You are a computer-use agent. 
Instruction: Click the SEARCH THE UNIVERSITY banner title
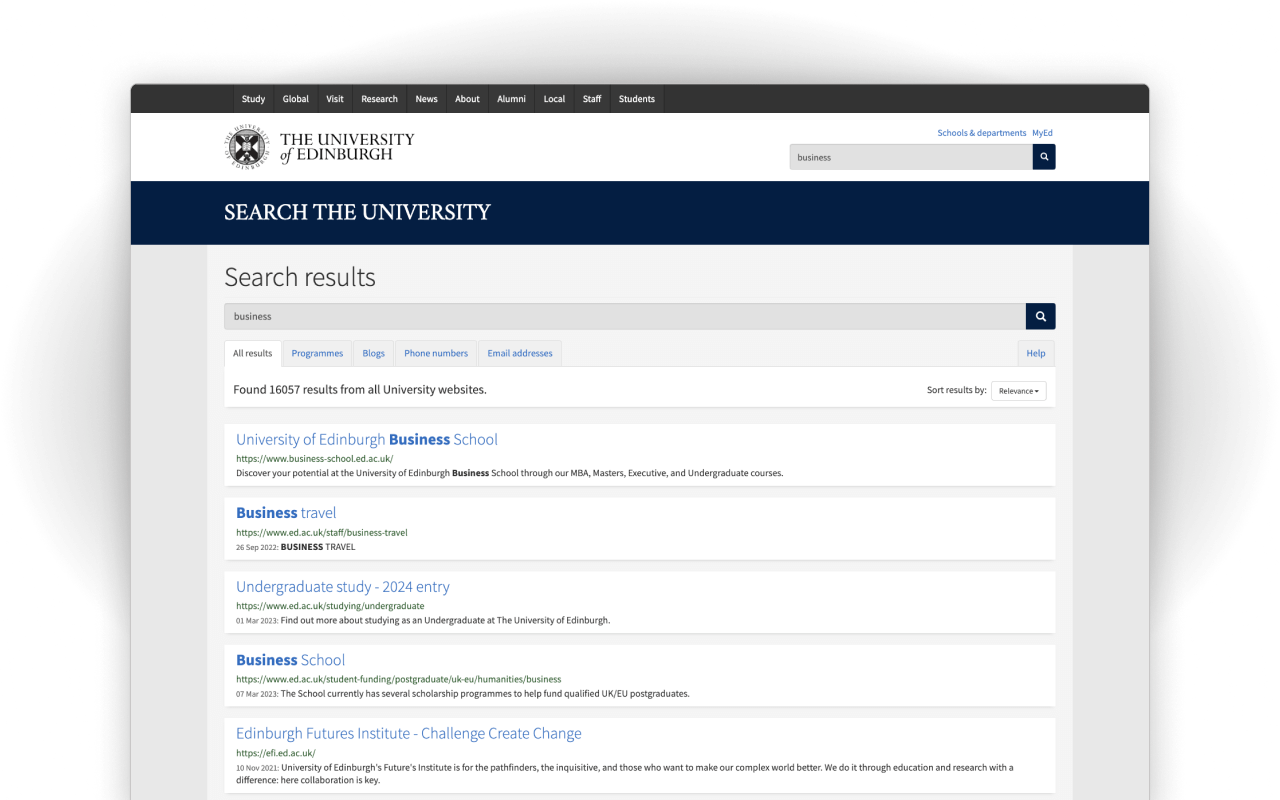pos(357,213)
